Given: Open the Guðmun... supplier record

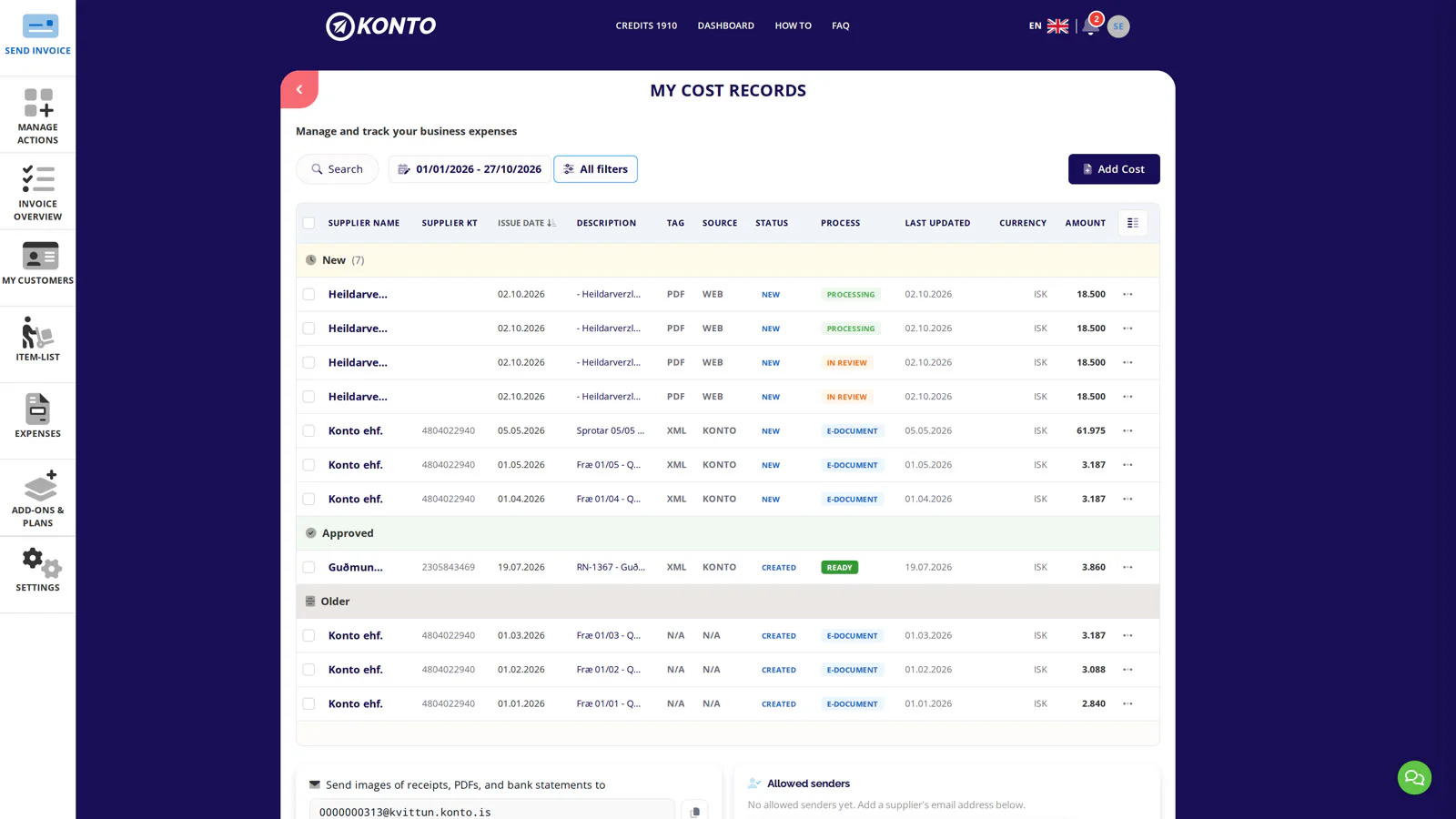Looking at the screenshot, I should [x=355, y=567].
